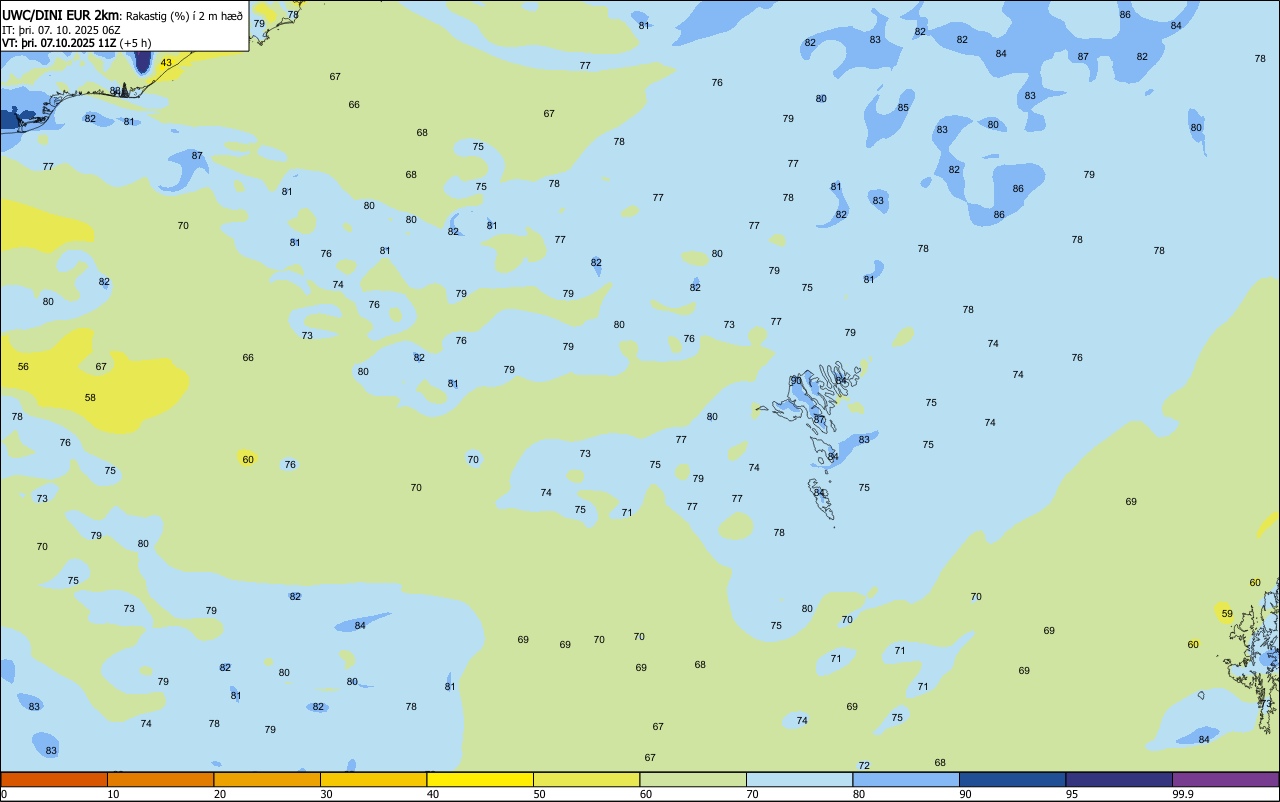Choose the light green 60–70 legend swatch
Screen dimensions: 1280x802
[x=693, y=779]
